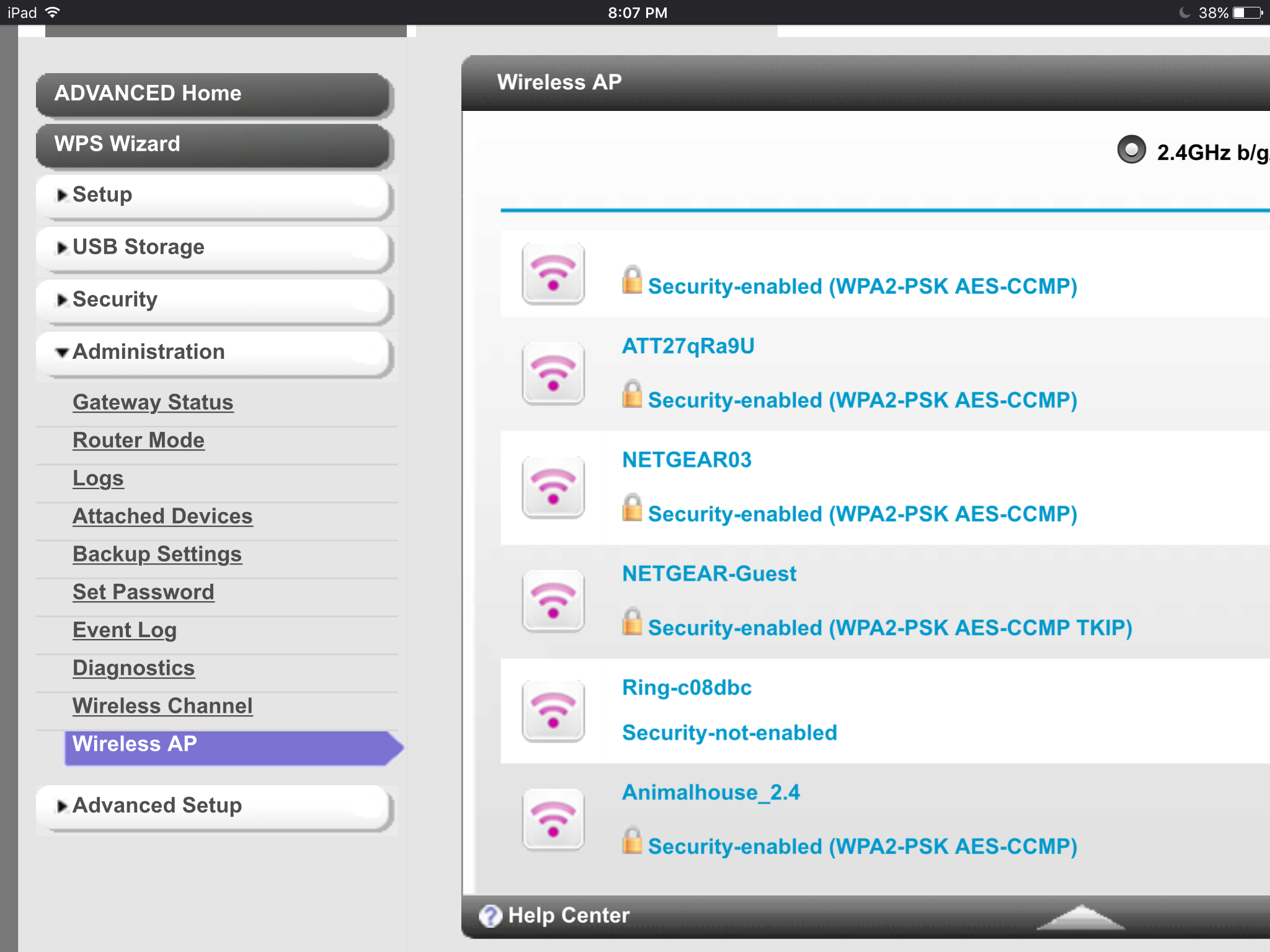Click the lock icon on NETGEAR03's security label

pyautogui.click(x=633, y=509)
